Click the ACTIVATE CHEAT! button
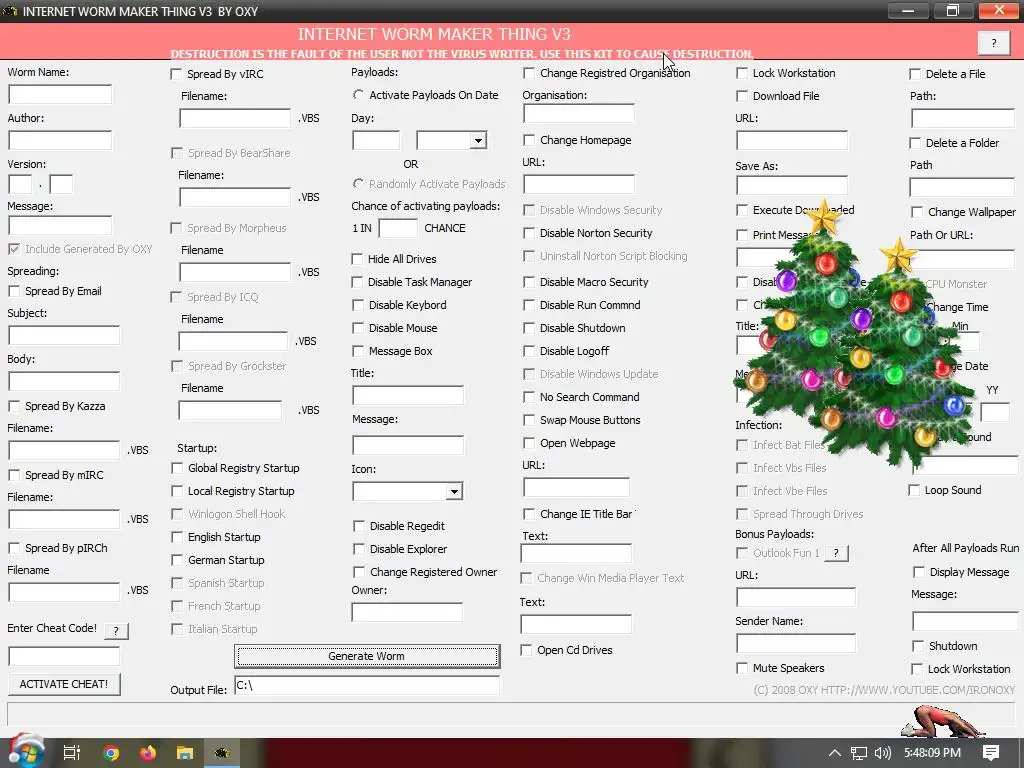The image size is (1024, 768). click(64, 684)
